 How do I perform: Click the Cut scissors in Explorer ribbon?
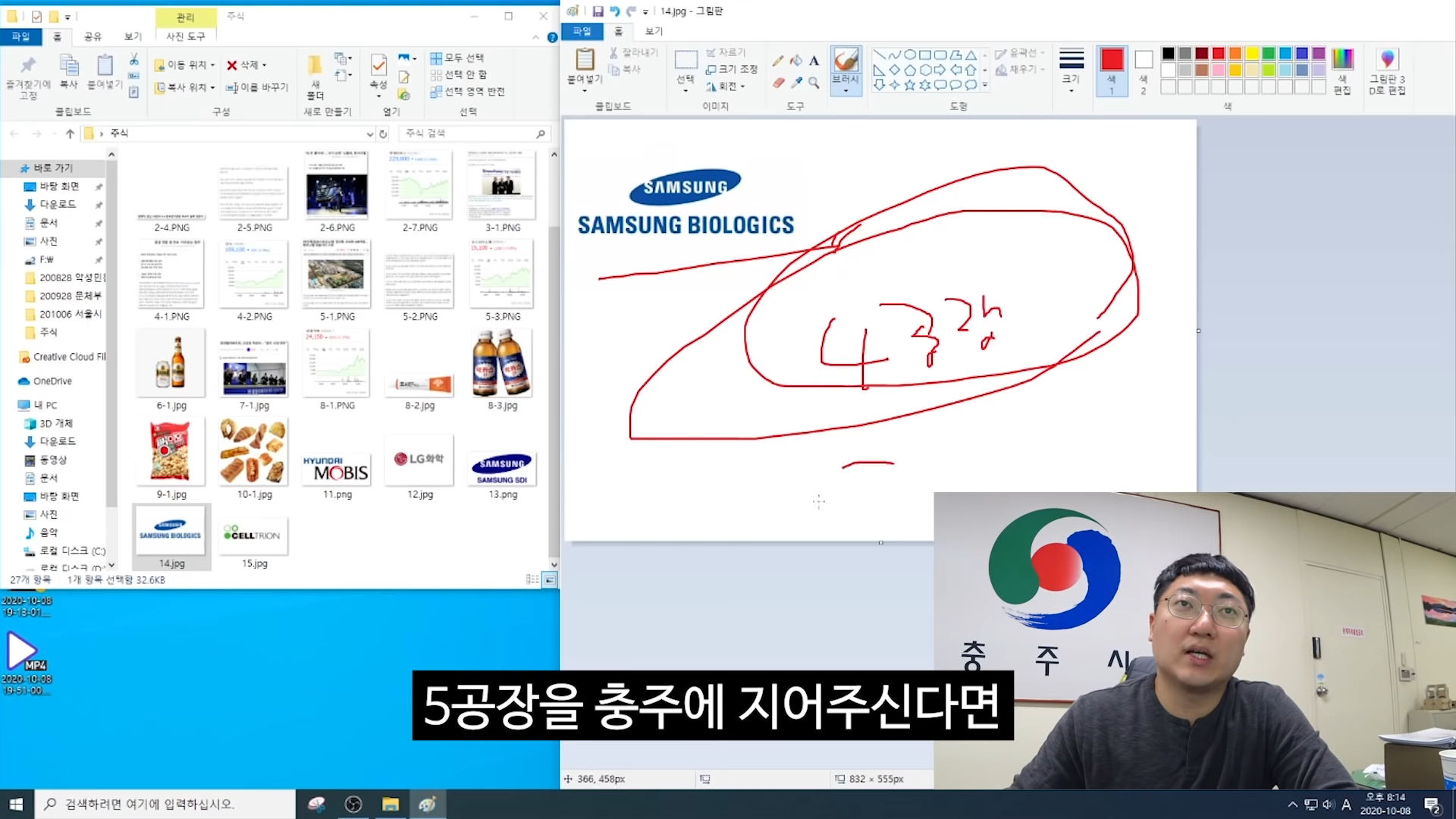[x=133, y=59]
